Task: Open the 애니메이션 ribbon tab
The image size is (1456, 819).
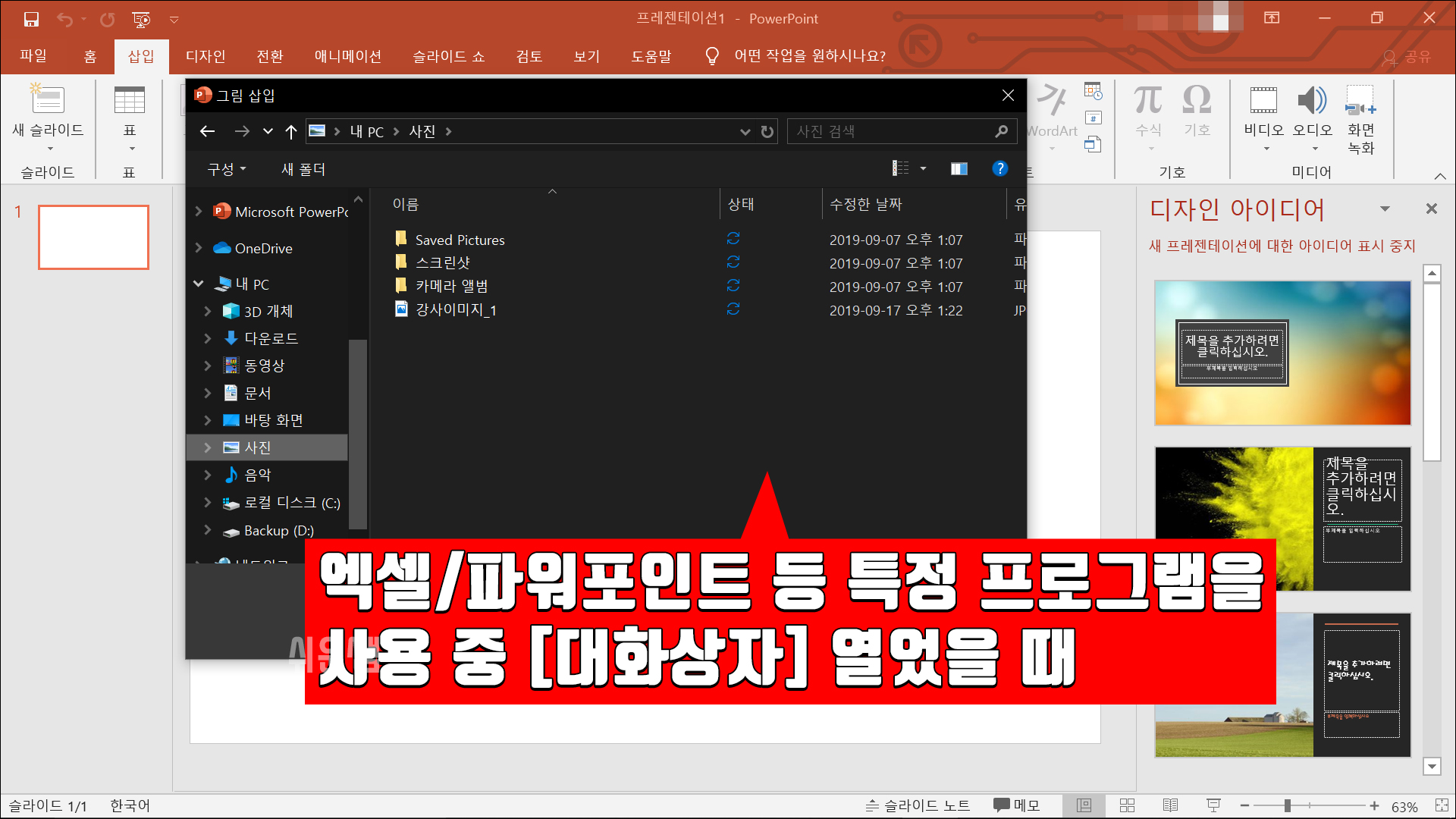Action: 347,56
